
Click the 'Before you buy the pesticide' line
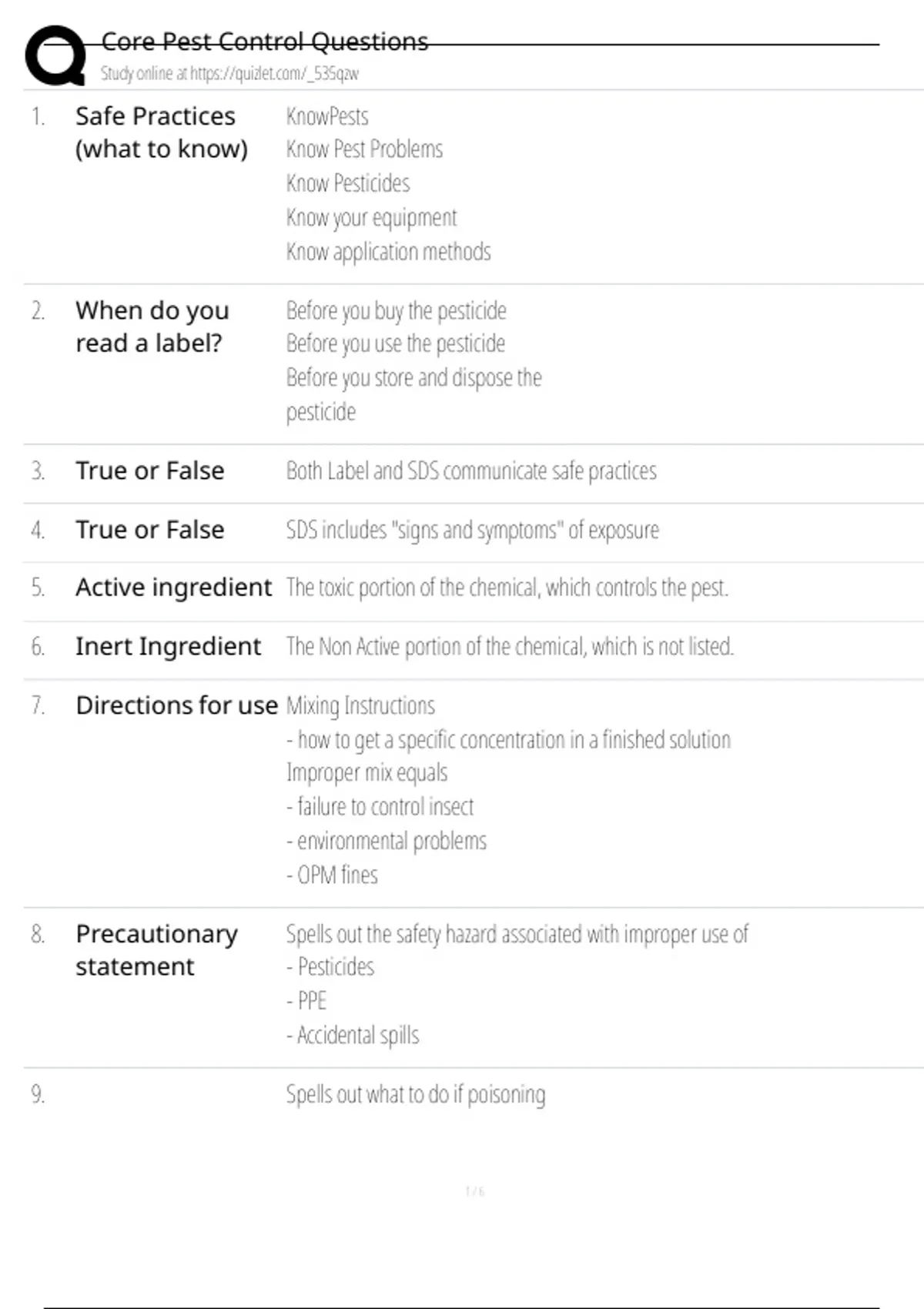click(x=396, y=311)
